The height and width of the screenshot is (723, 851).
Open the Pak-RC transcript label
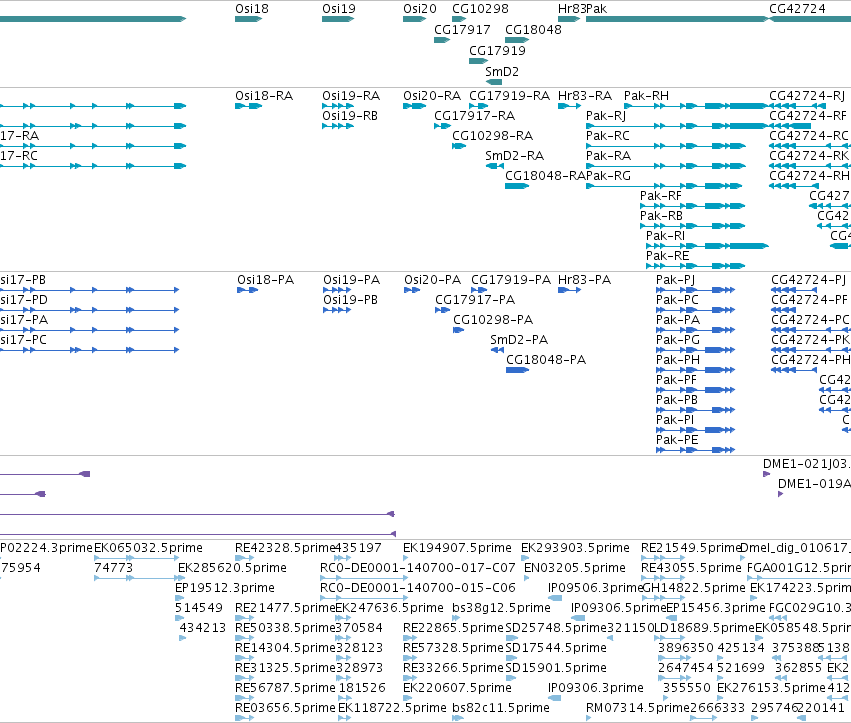(x=607, y=136)
